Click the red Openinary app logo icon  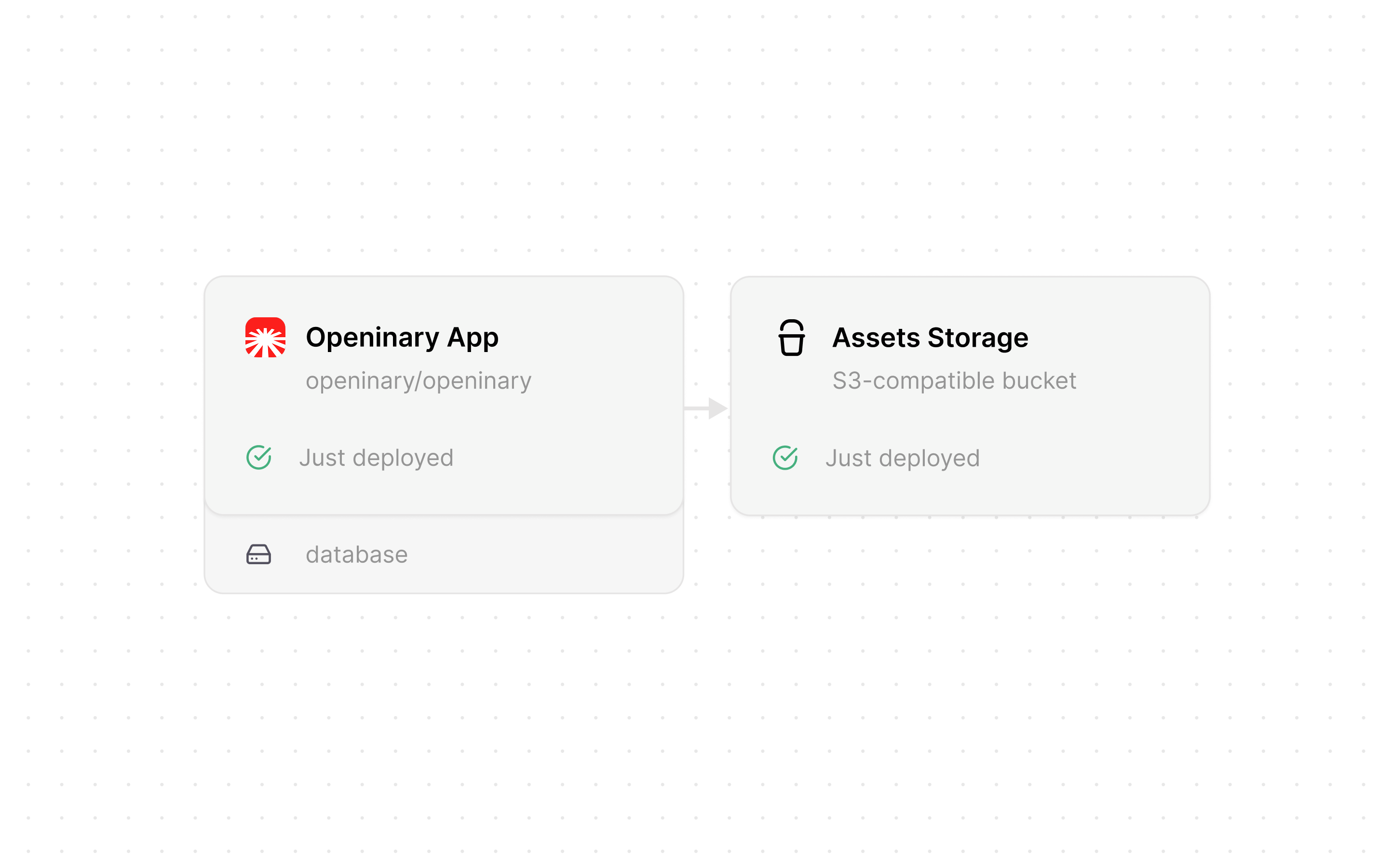click(x=265, y=338)
